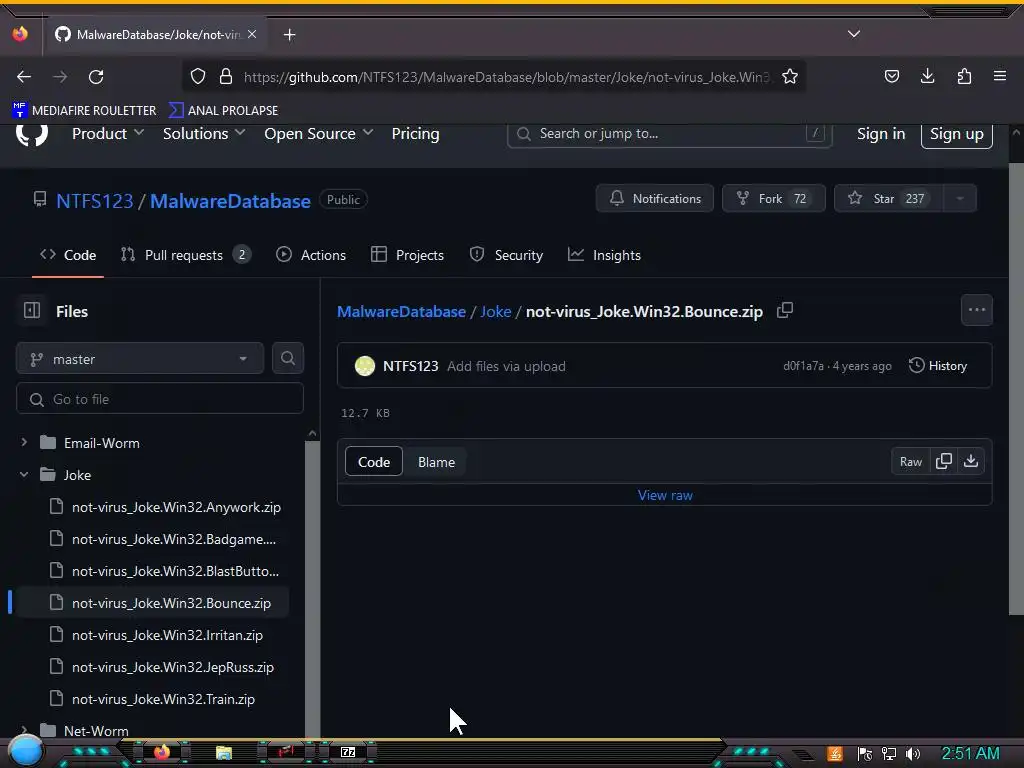Open the browser extensions icon

pos(964,77)
